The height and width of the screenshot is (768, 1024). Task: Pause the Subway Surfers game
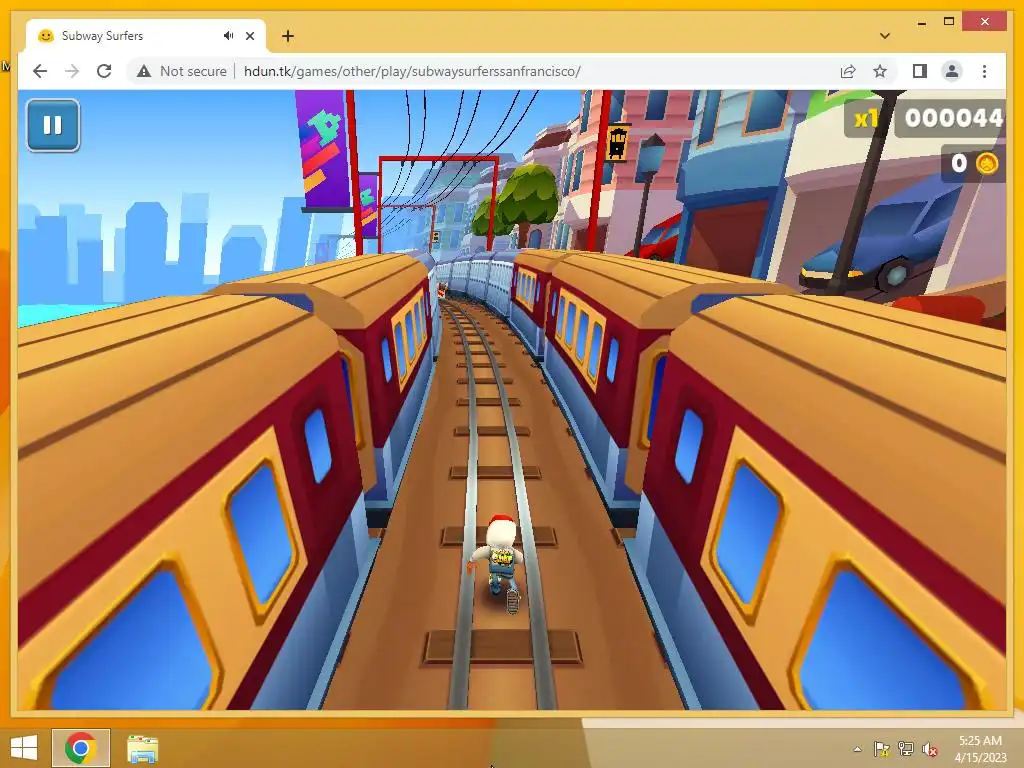click(x=53, y=125)
